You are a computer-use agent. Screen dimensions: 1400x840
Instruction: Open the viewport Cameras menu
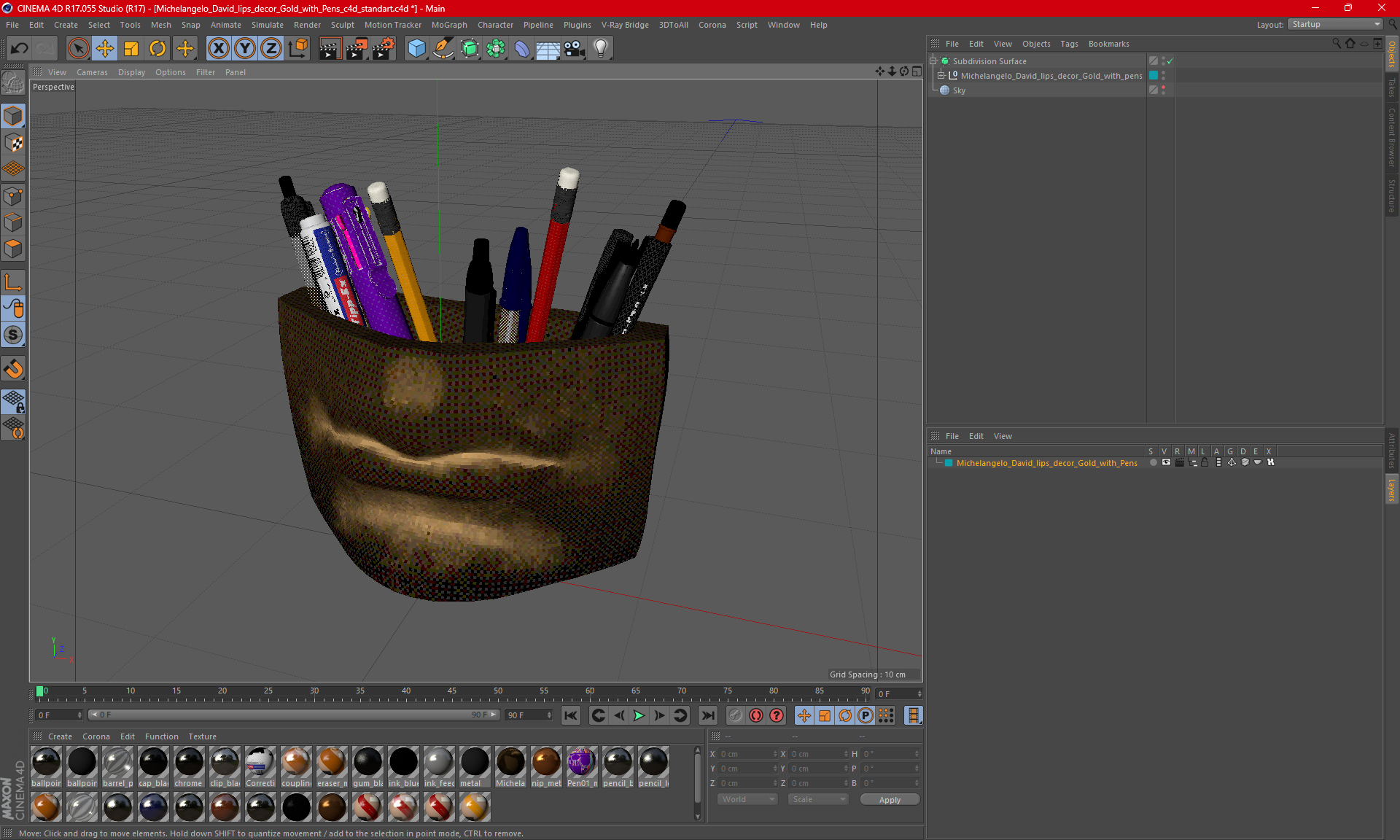click(92, 72)
